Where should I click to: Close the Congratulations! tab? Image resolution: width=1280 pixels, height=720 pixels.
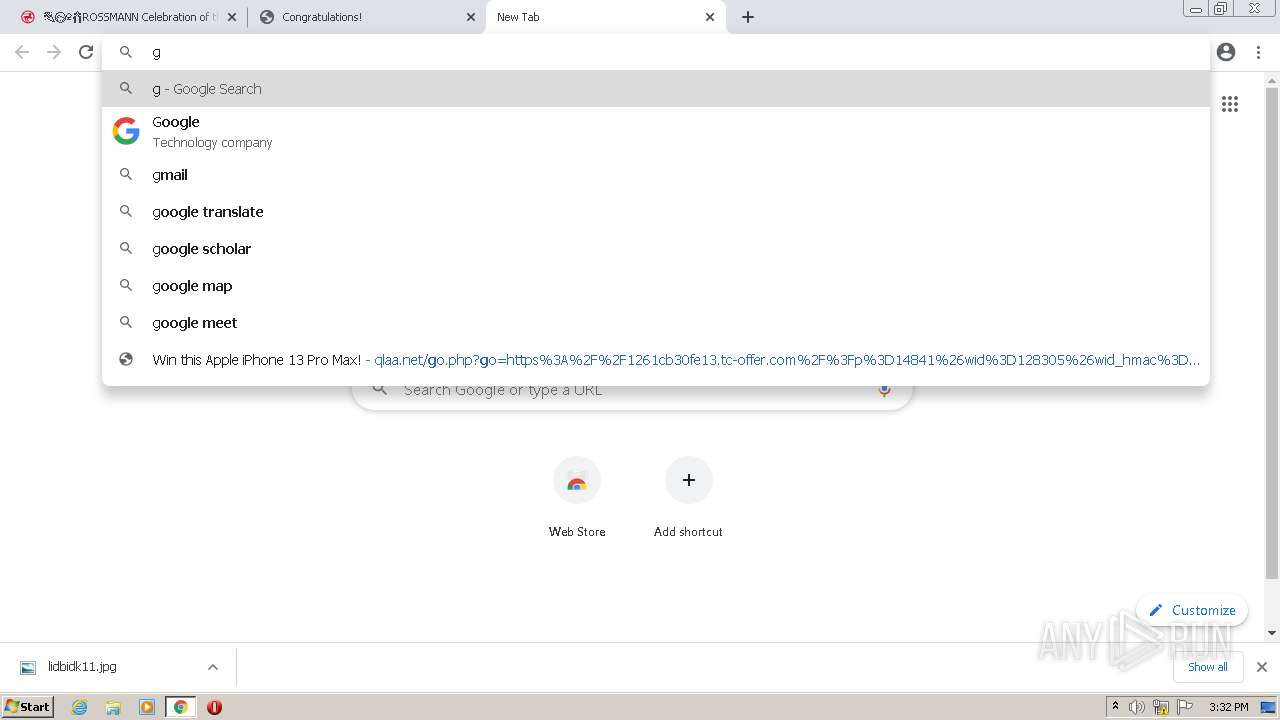[x=471, y=17]
